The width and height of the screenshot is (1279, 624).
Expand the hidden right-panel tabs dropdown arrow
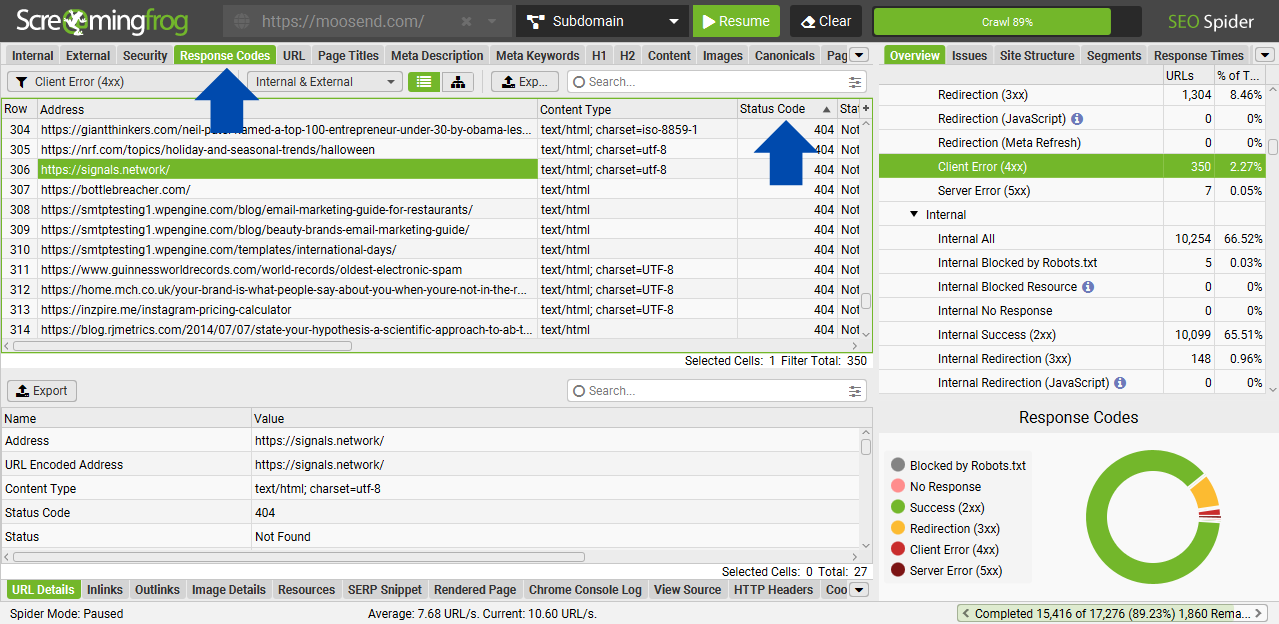tap(1265, 55)
